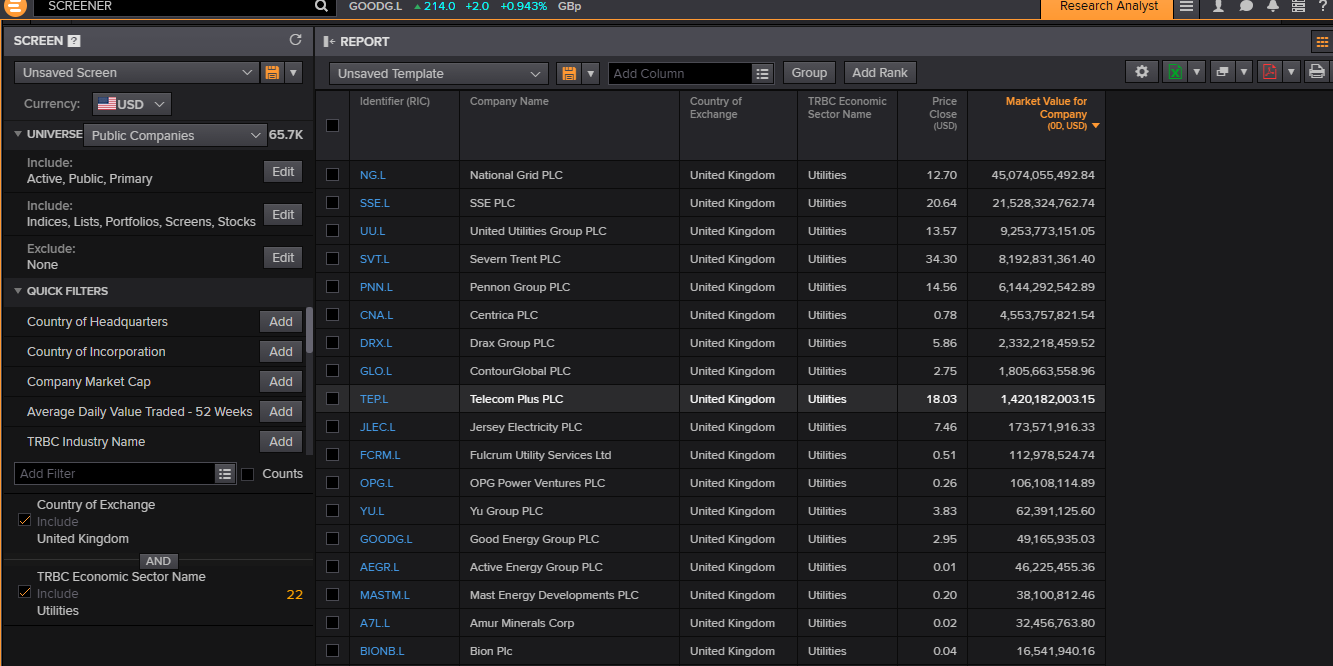Sort by Market Value for Company column

tap(1046, 113)
